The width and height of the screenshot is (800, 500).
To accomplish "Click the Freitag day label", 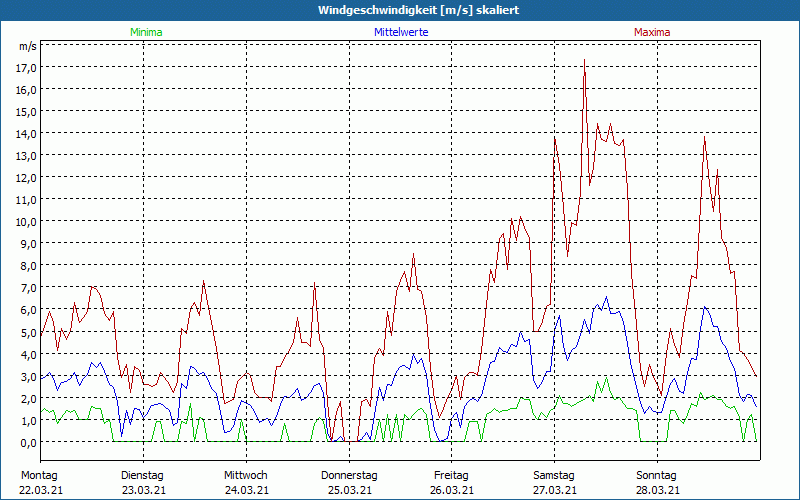I will [452, 475].
